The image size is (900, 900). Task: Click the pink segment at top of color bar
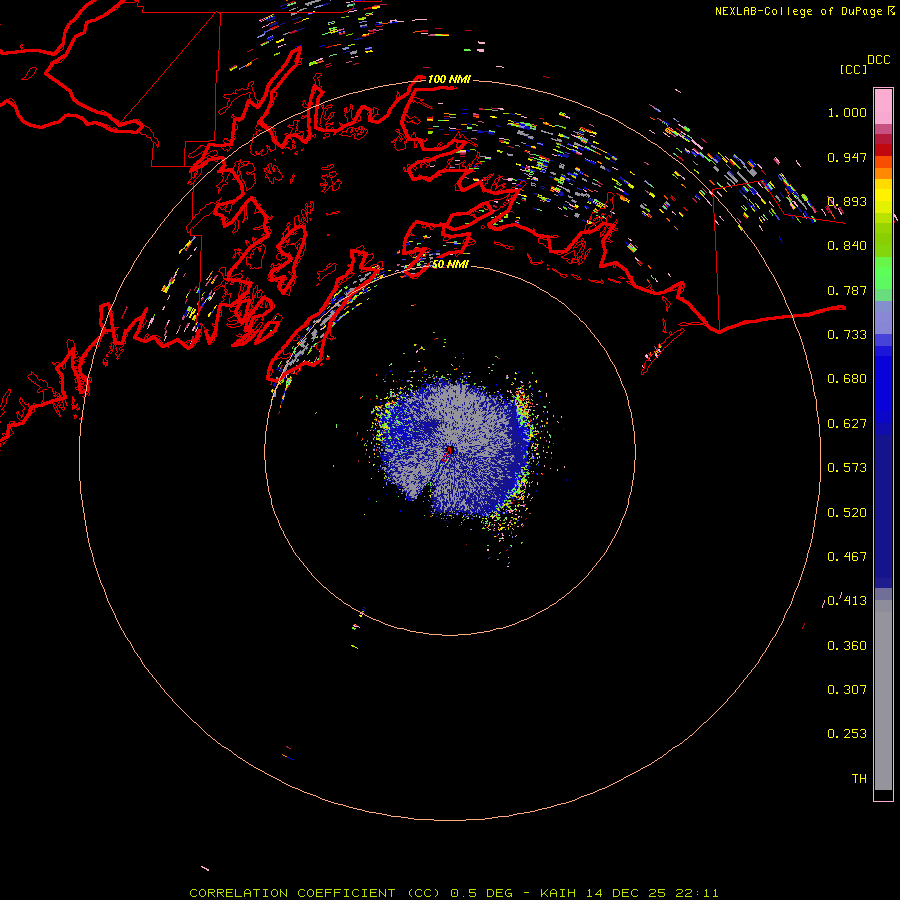[883, 106]
